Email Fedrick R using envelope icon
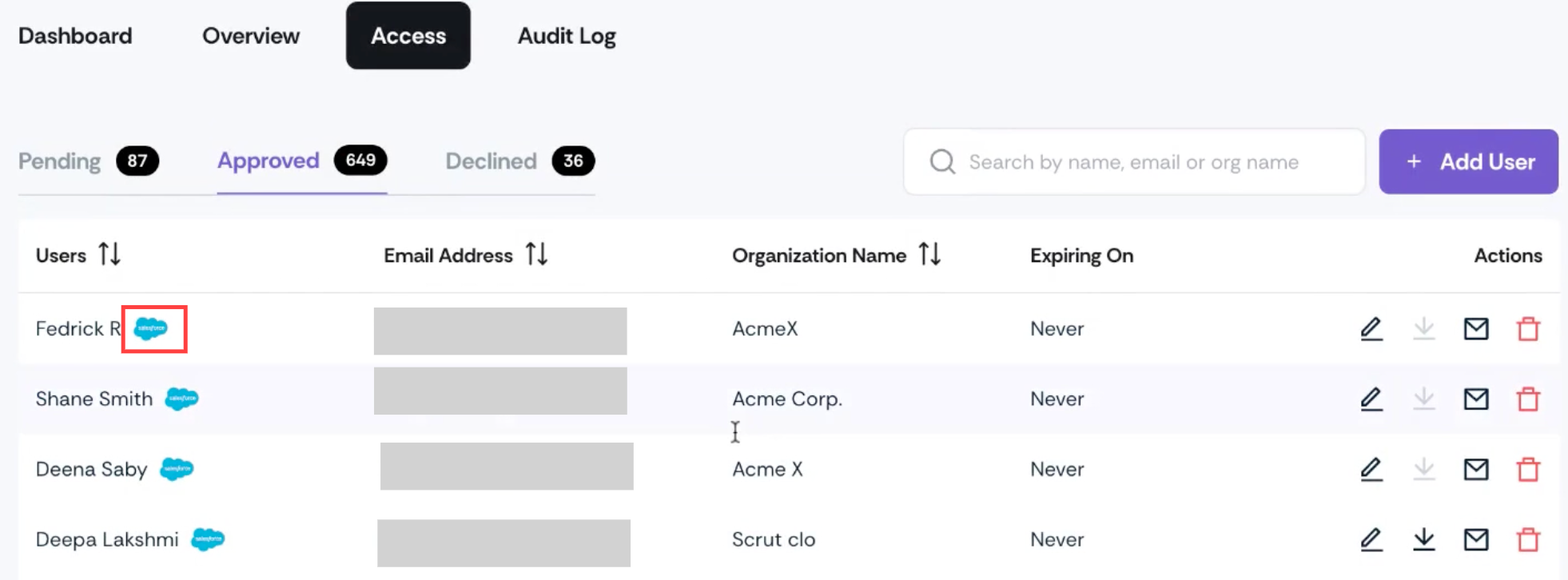Screen dimensions: 1568x580 tap(1476, 328)
